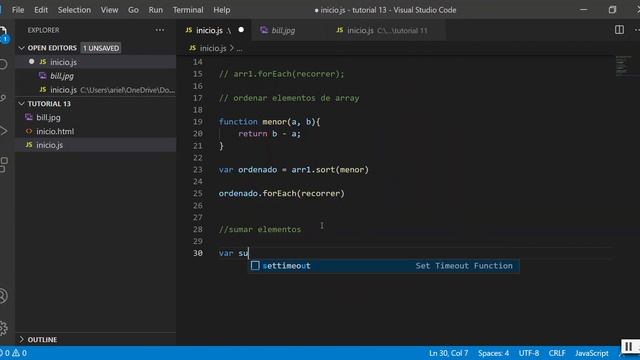Image resolution: width=640 pixels, height=360 pixels.
Task: Open inicio.html in the Tutorial 13 folder
Action: [x=96, y=131]
